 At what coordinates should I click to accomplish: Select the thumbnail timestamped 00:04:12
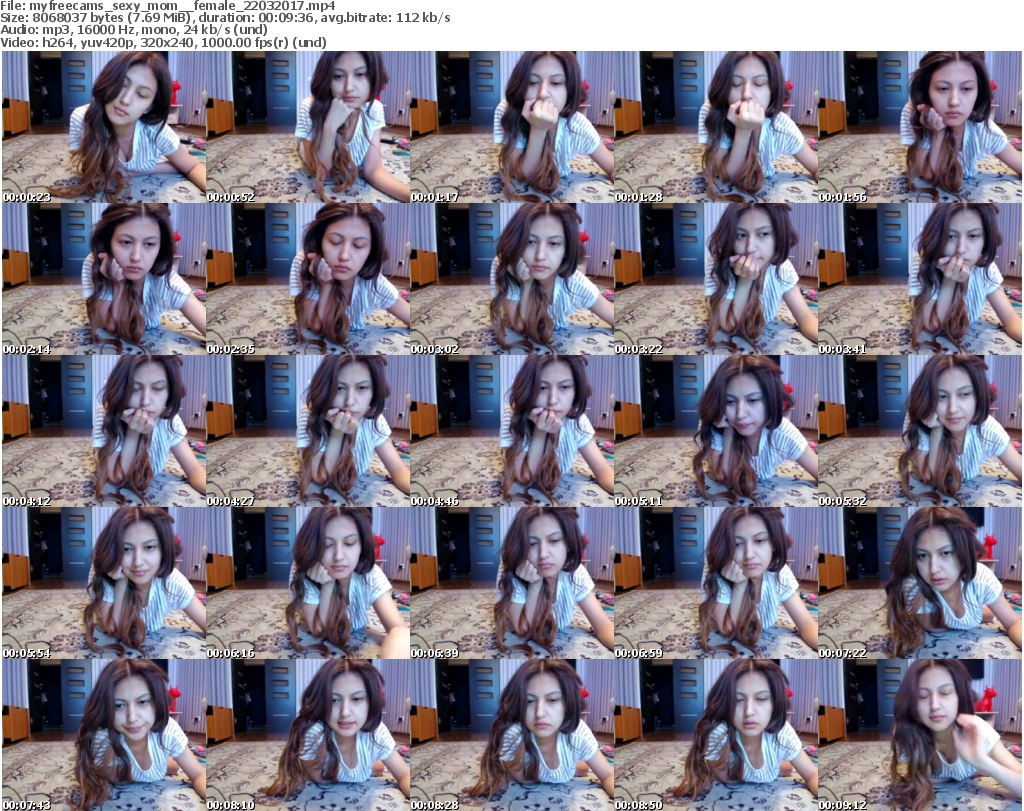pyautogui.click(x=104, y=431)
